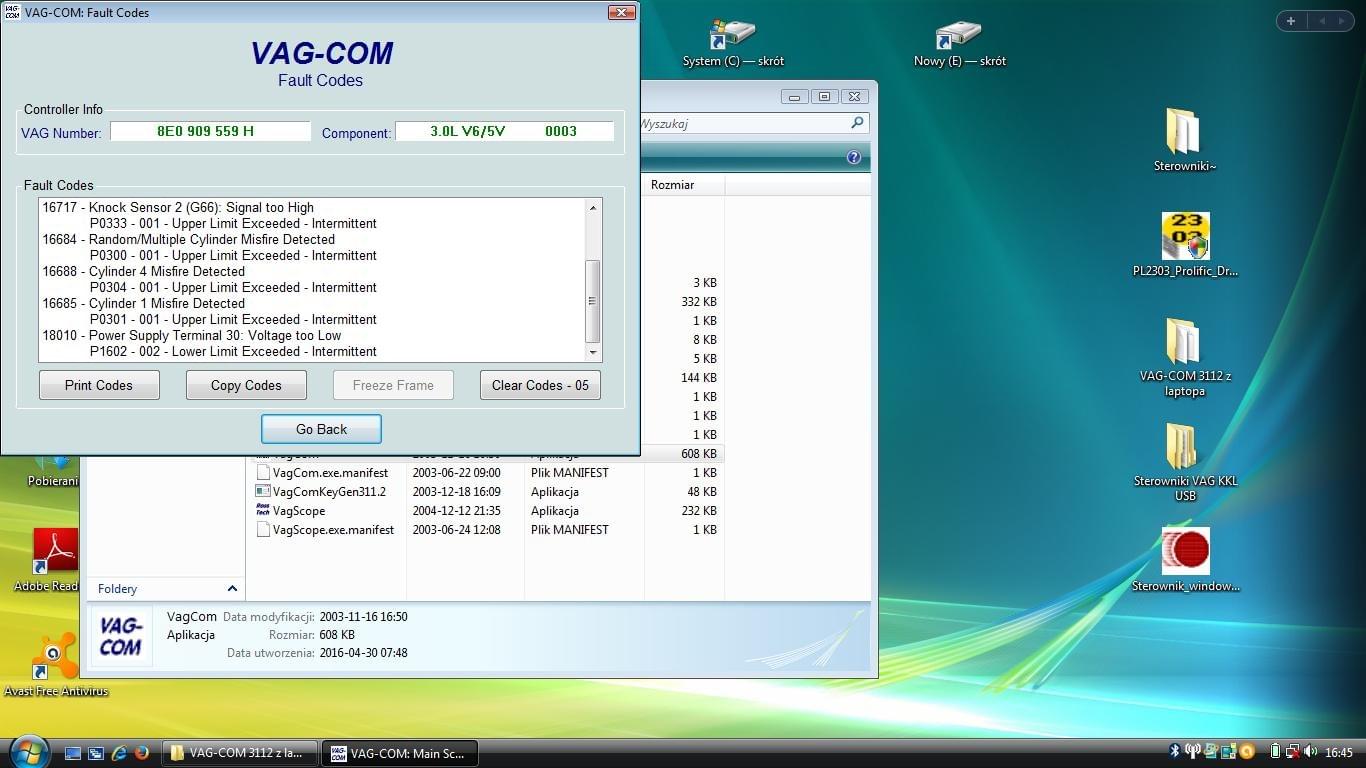Open the Sterowniki~ desktop folder
Image resolution: width=1366 pixels, height=768 pixels.
point(1185,140)
